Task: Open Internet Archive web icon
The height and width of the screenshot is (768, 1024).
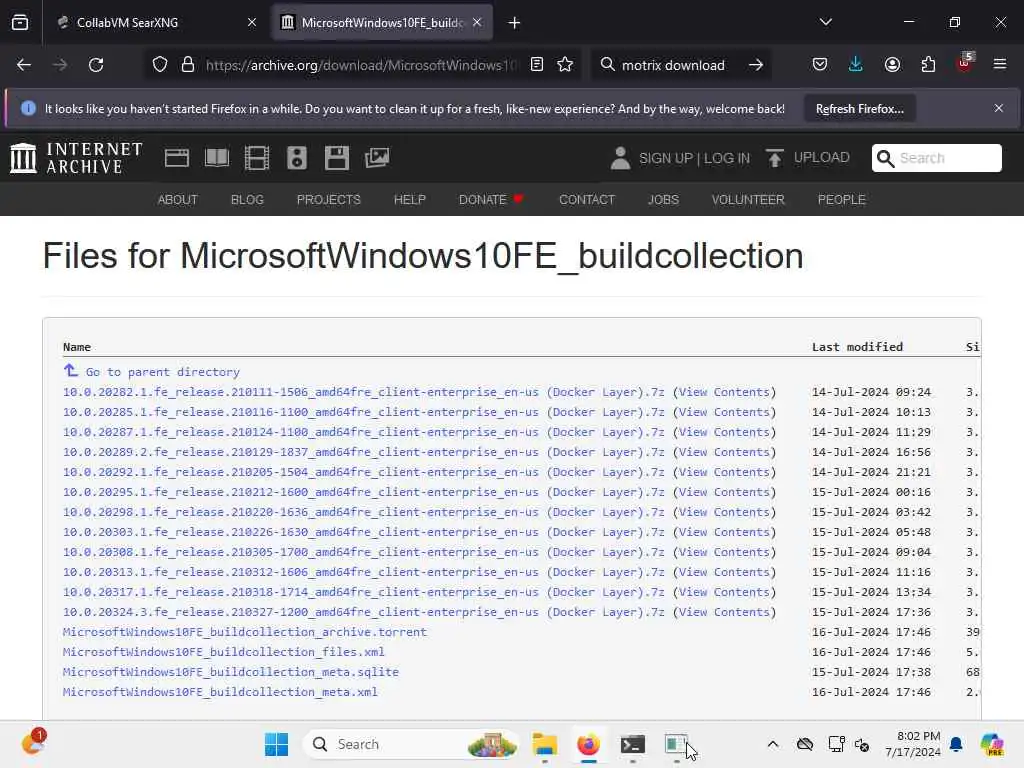Action: [x=176, y=157]
